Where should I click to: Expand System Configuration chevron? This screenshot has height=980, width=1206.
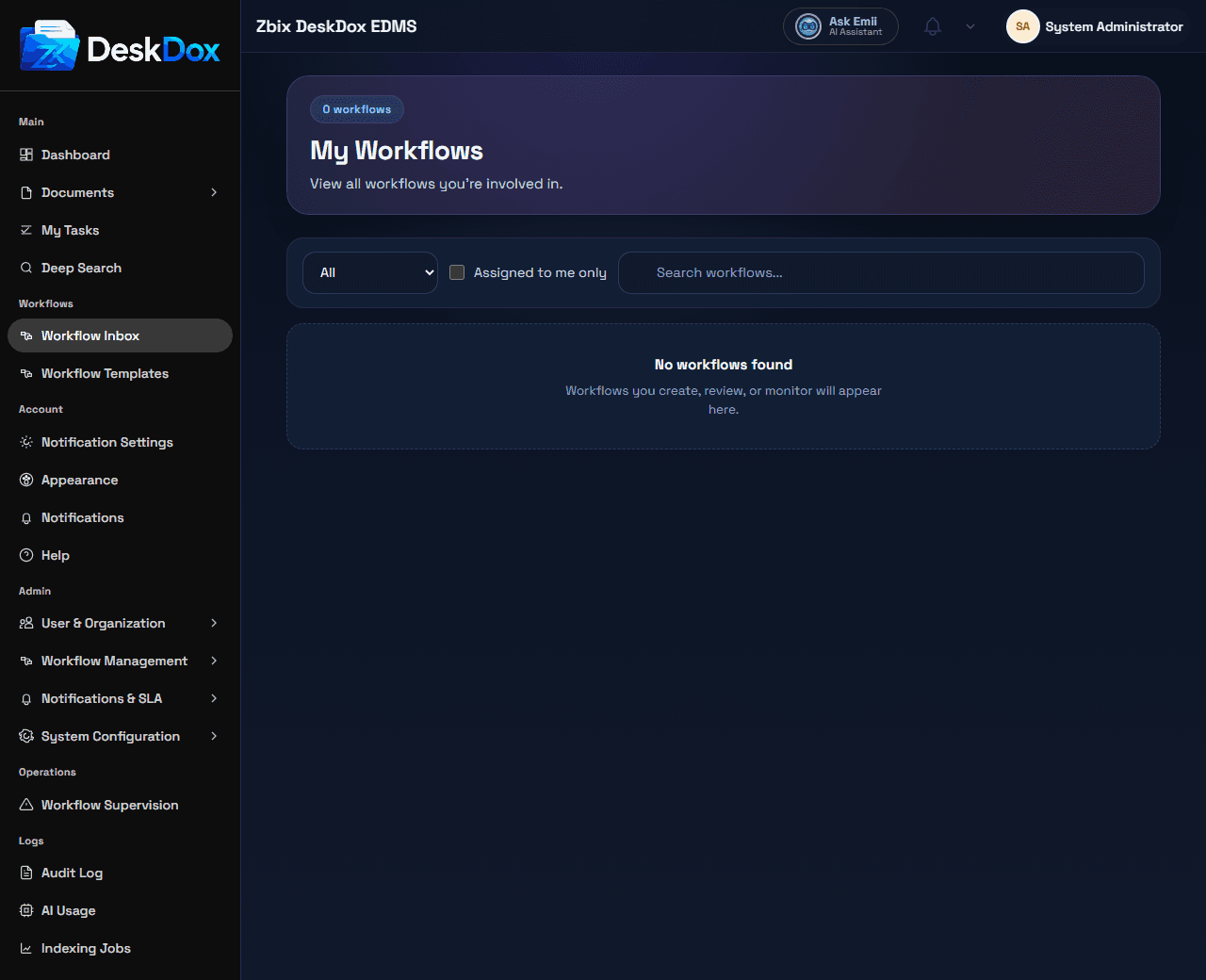[214, 736]
